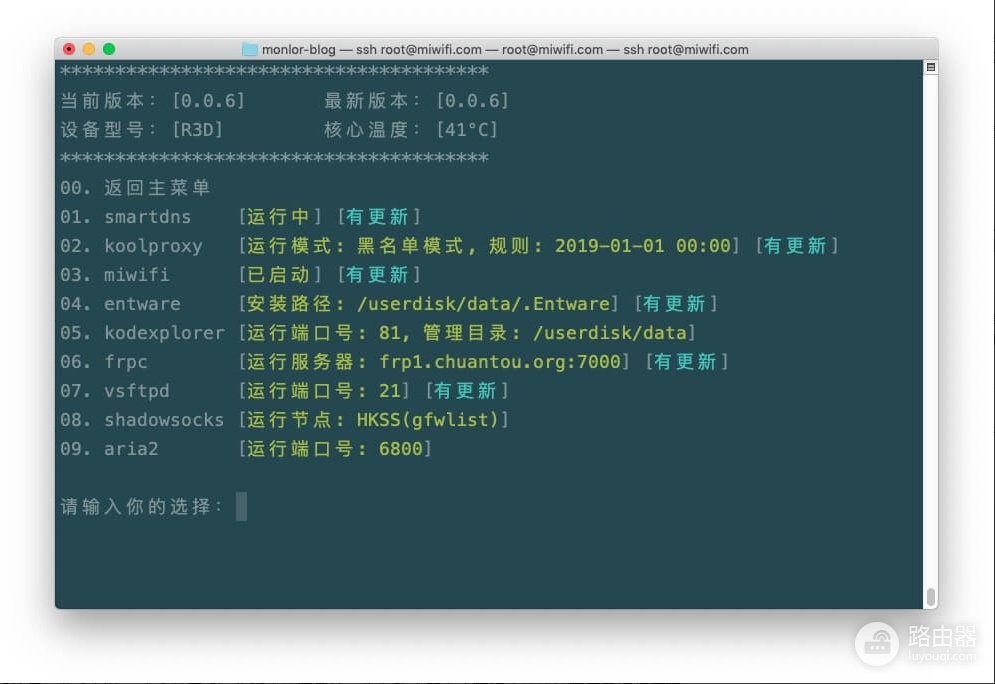This screenshot has height=684, width=995.
Task: Click the entware install path /userdisk/data/.Entware
Action: tap(483, 304)
